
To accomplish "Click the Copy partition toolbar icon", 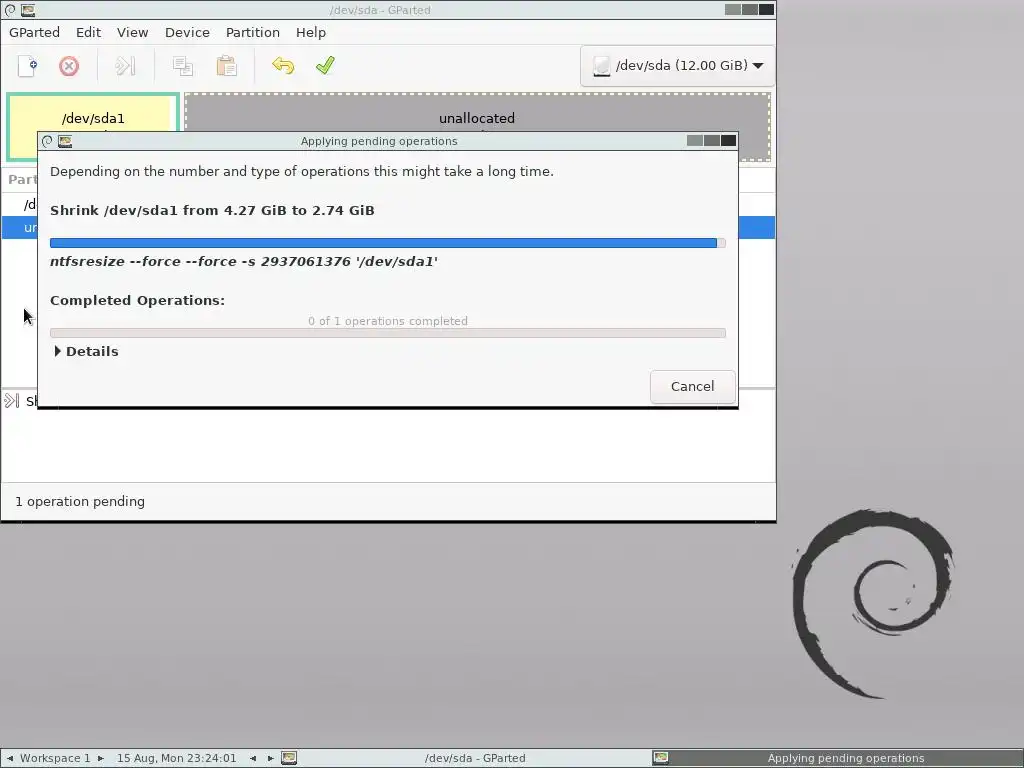I will pyautogui.click(x=183, y=66).
